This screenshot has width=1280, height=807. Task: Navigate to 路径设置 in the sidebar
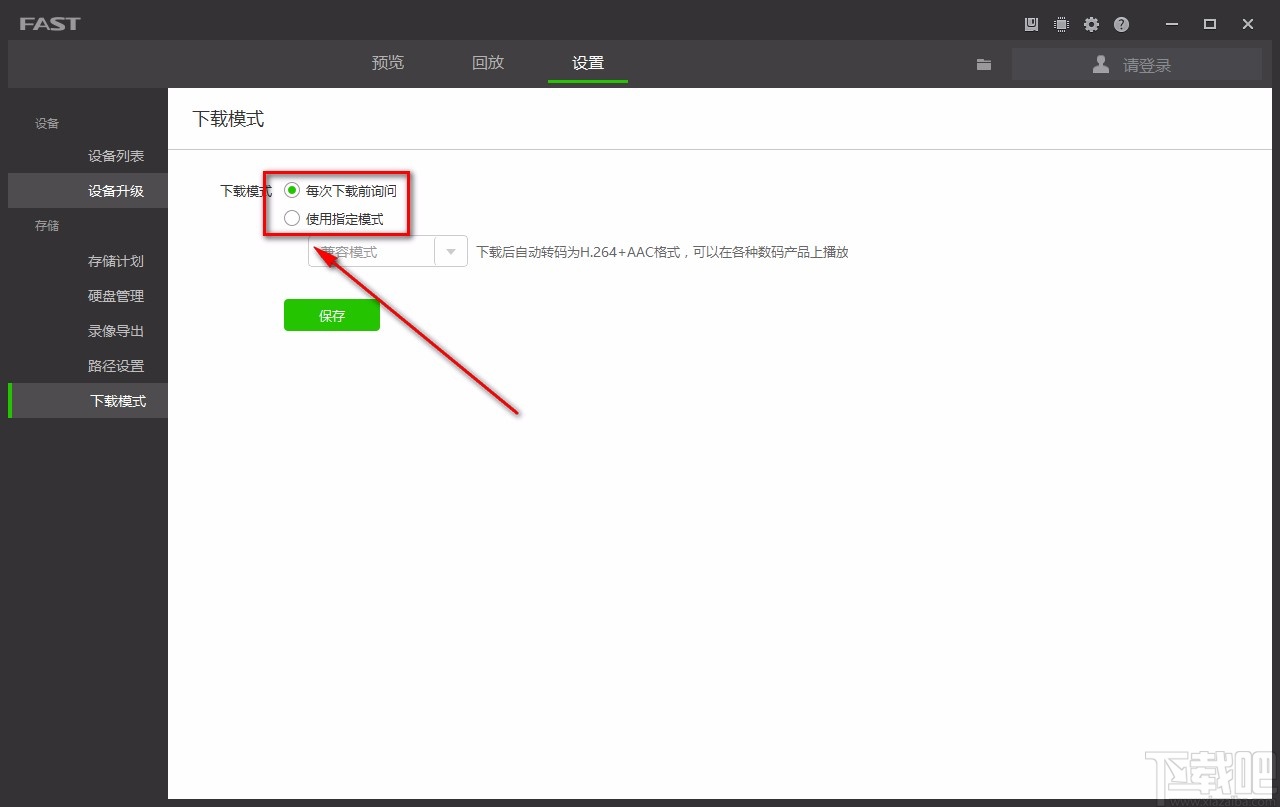[x=116, y=366]
